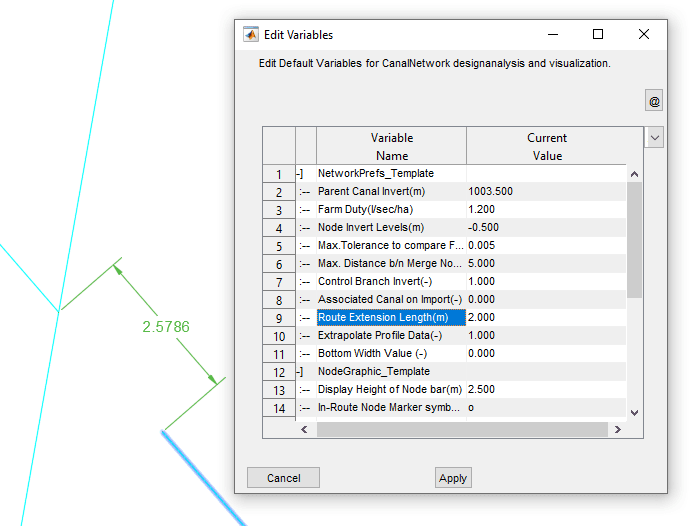This screenshot has height=526, width=691.
Task: Click the highlighted Route Extension Length(m) cell
Action: click(391, 318)
